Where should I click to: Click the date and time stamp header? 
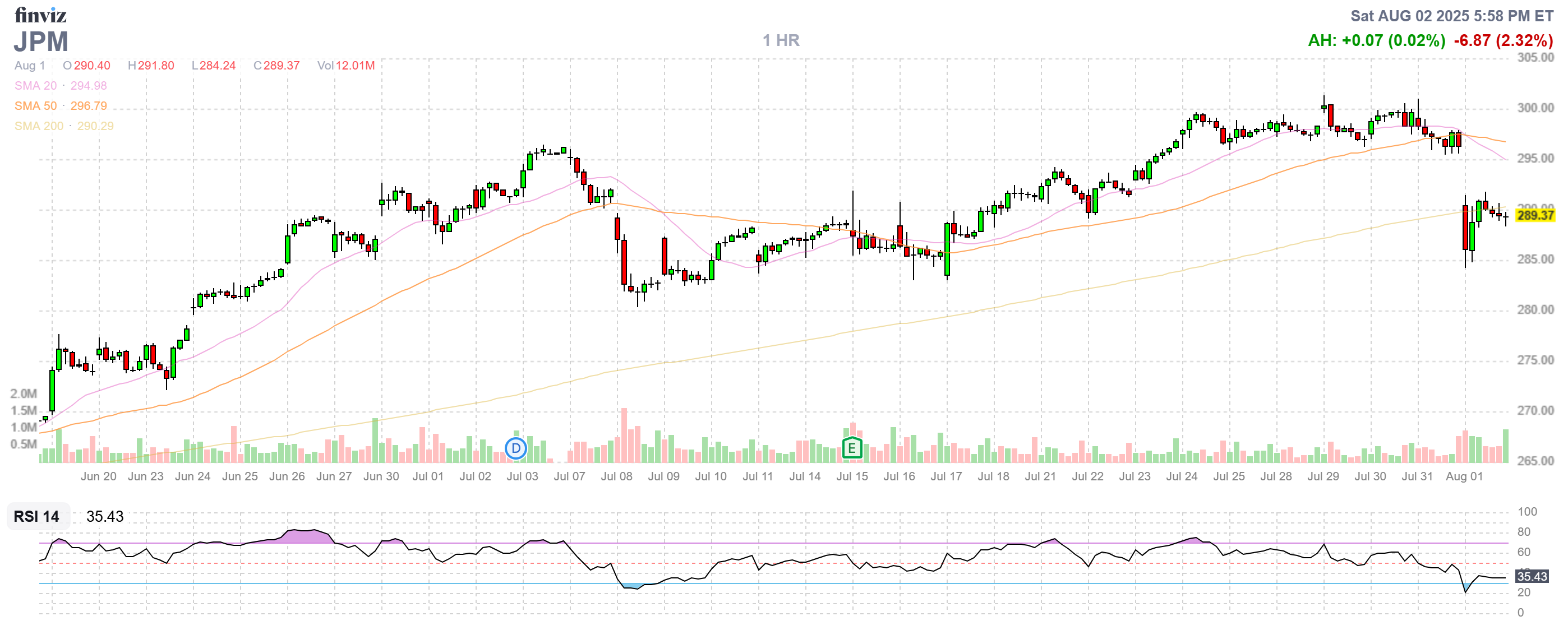pyautogui.click(x=1452, y=16)
